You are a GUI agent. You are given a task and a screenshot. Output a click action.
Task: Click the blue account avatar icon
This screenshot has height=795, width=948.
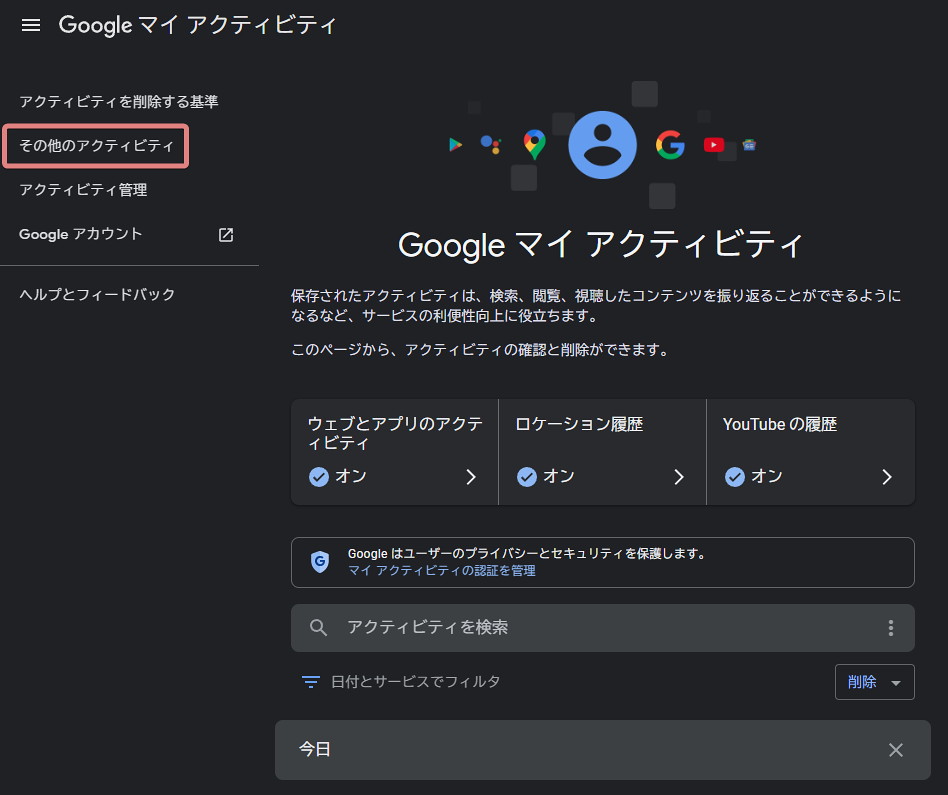point(602,145)
